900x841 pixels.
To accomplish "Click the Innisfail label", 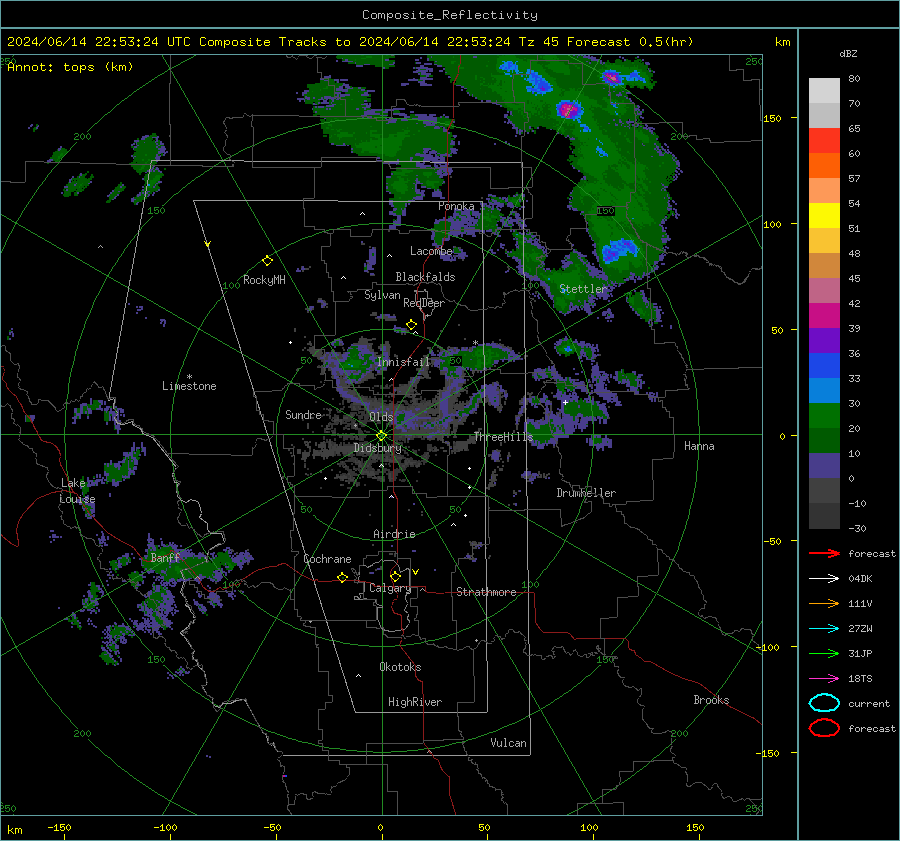I will point(404,362).
